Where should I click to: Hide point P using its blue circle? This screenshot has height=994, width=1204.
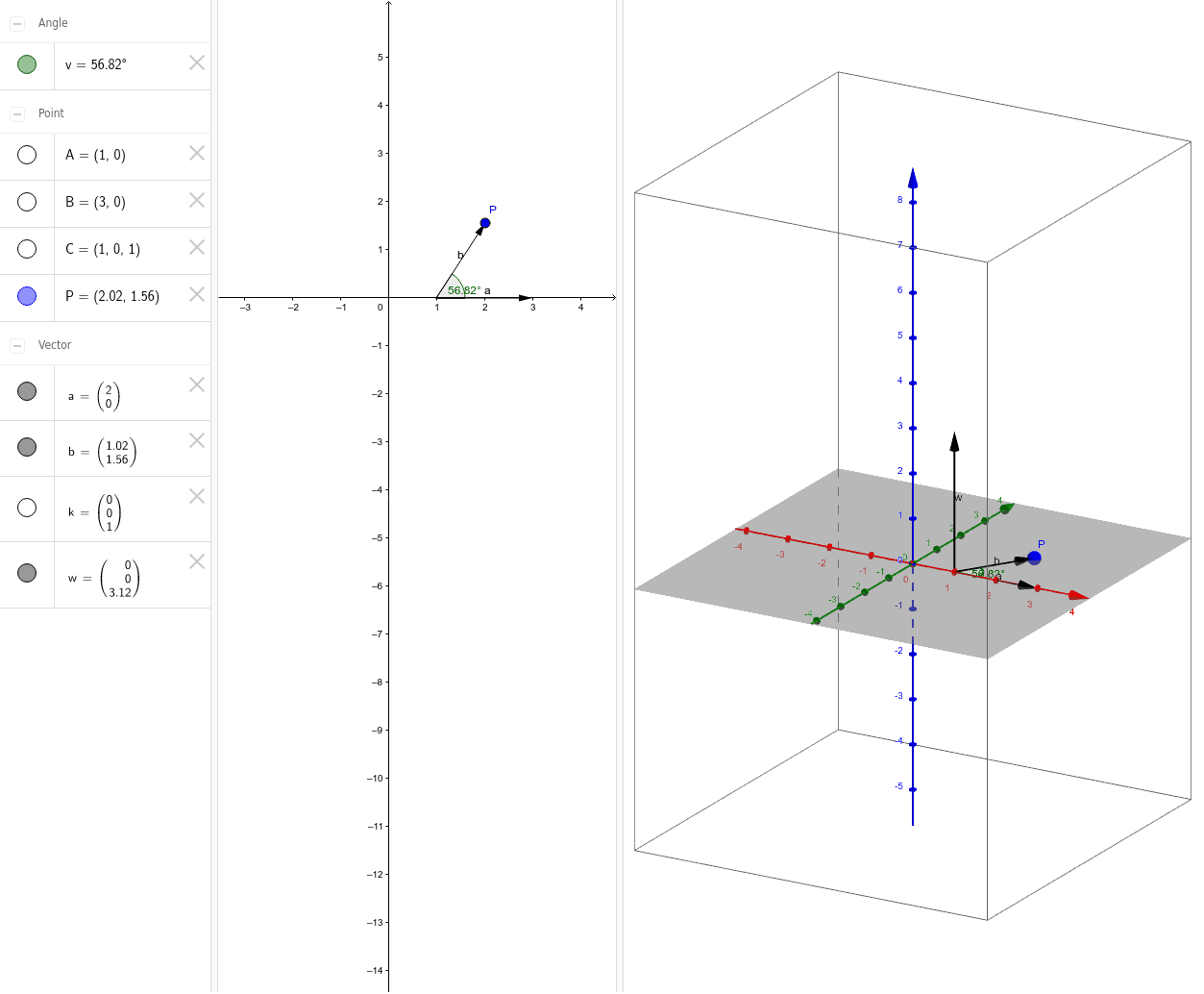(x=26, y=294)
